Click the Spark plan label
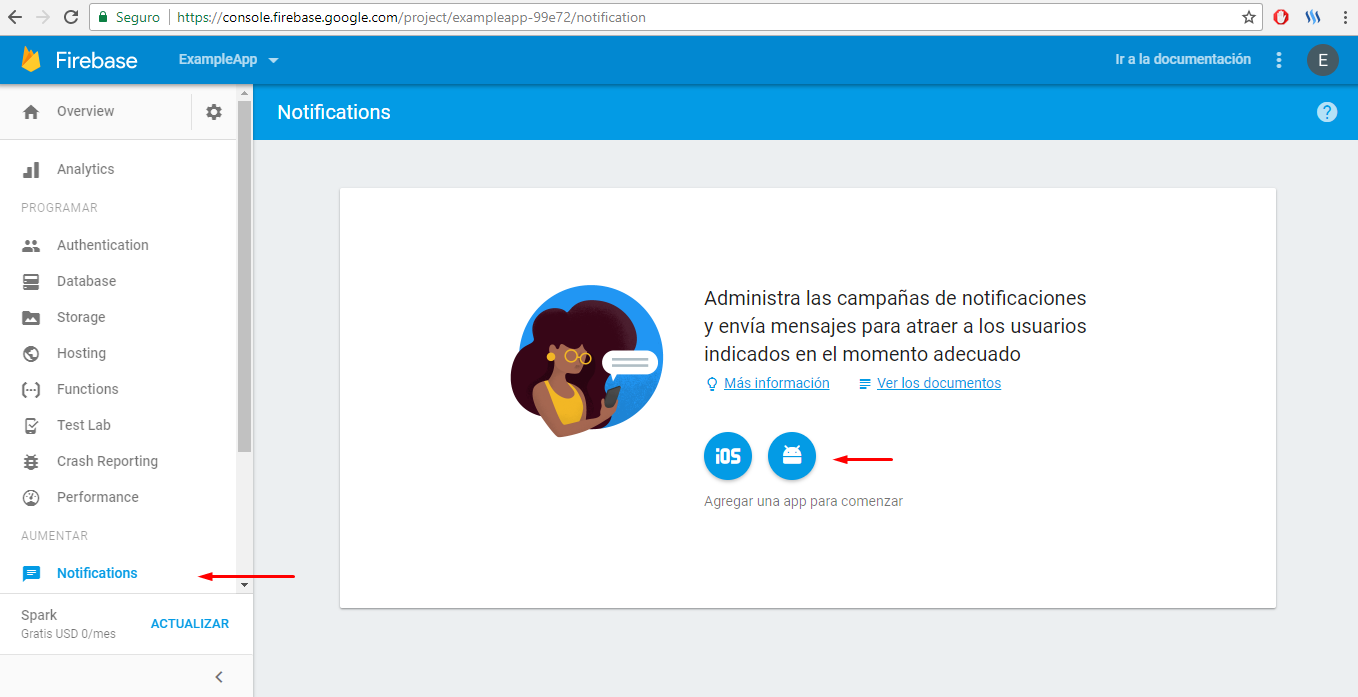Screen dimensions: 1358x697 pos(39,616)
